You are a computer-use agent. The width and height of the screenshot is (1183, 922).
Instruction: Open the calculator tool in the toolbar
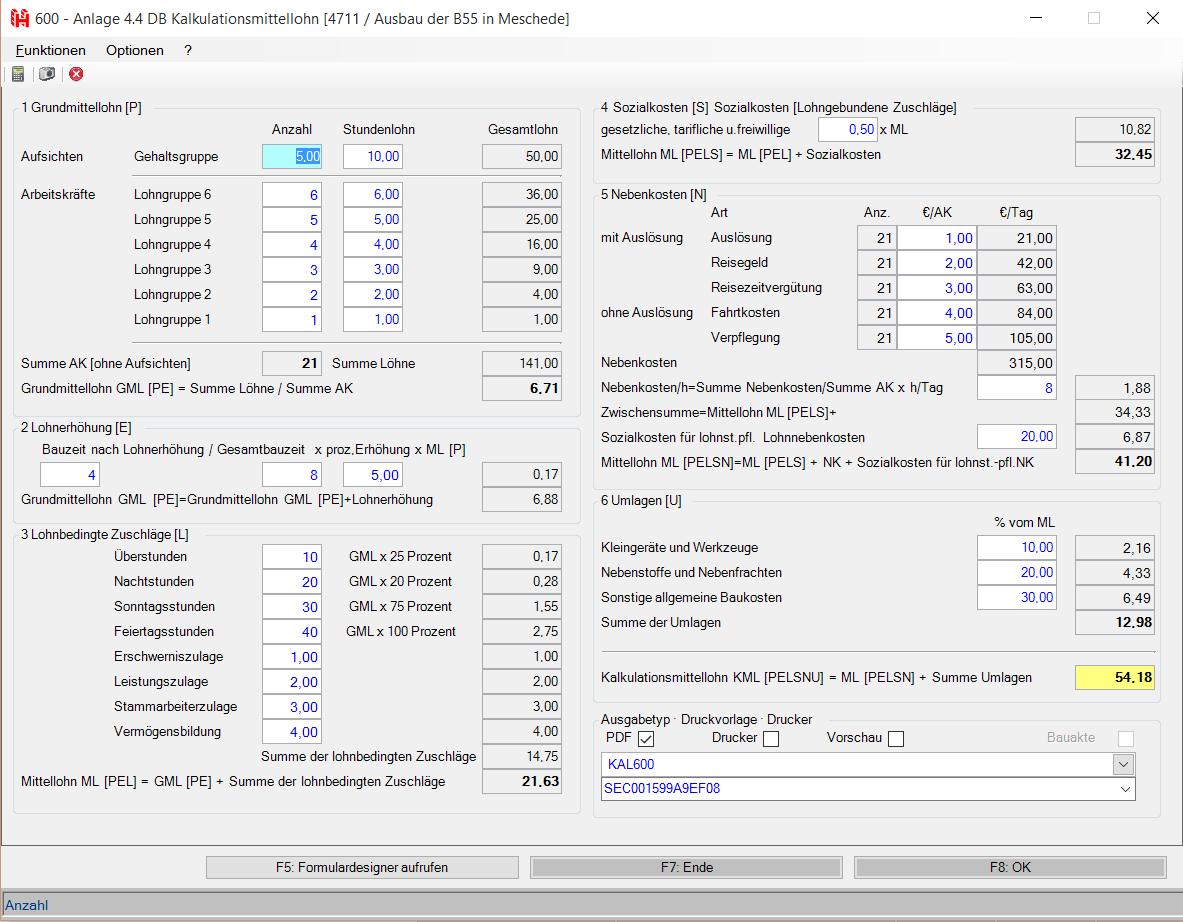pyautogui.click(x=18, y=74)
